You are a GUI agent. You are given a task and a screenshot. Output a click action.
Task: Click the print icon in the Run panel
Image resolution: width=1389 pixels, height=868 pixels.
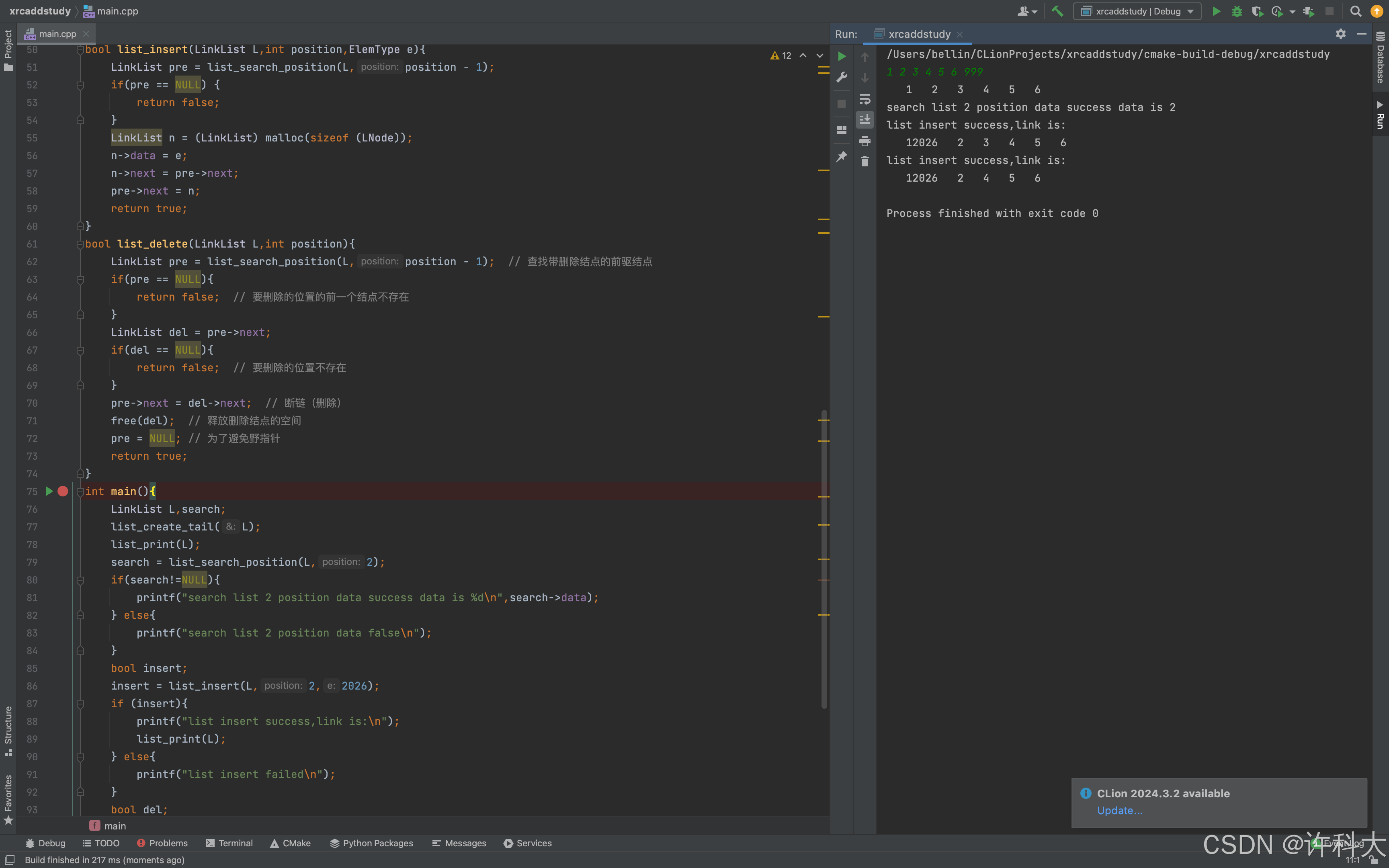[865, 141]
